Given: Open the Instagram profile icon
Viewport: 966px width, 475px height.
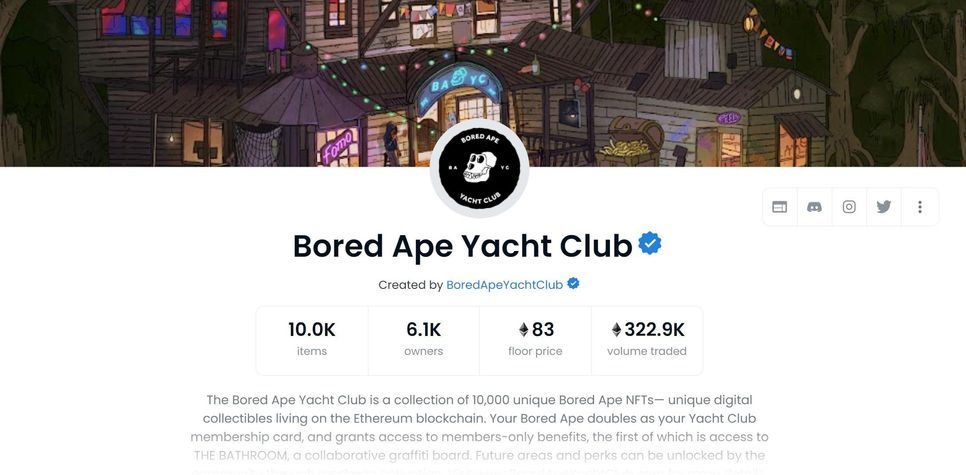Looking at the screenshot, I should (x=849, y=207).
